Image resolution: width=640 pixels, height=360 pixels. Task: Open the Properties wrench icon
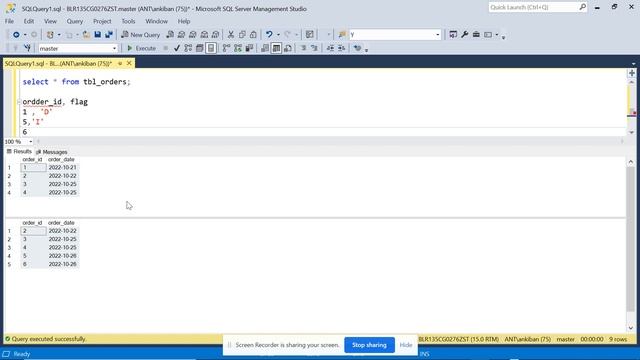click(464, 35)
